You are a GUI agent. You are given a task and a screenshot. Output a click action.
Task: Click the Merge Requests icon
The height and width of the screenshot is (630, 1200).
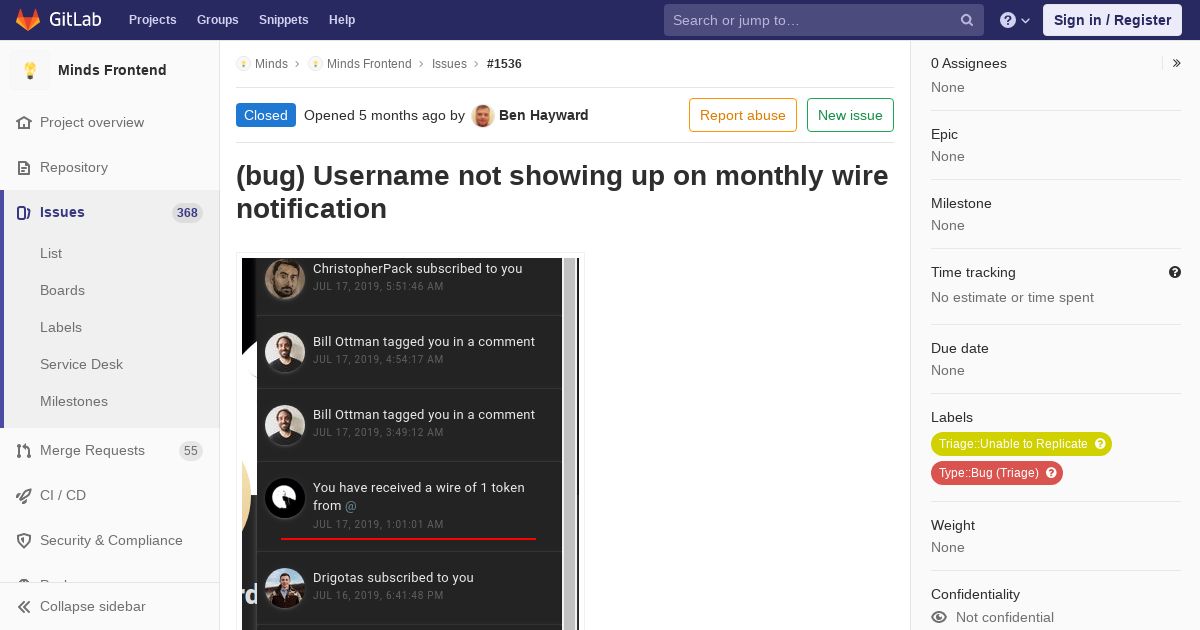(24, 451)
